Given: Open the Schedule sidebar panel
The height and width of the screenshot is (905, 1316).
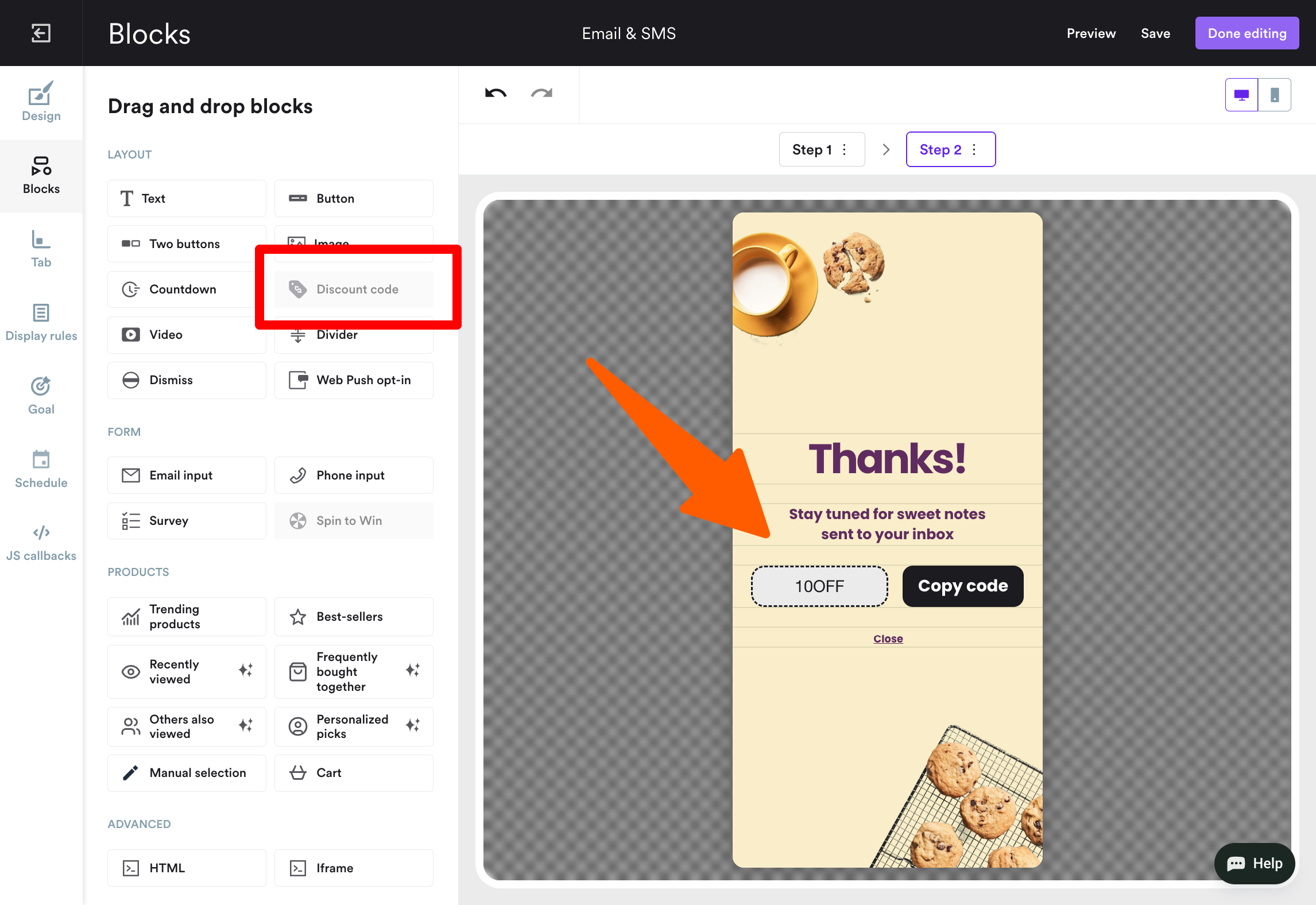Looking at the screenshot, I should [41, 469].
